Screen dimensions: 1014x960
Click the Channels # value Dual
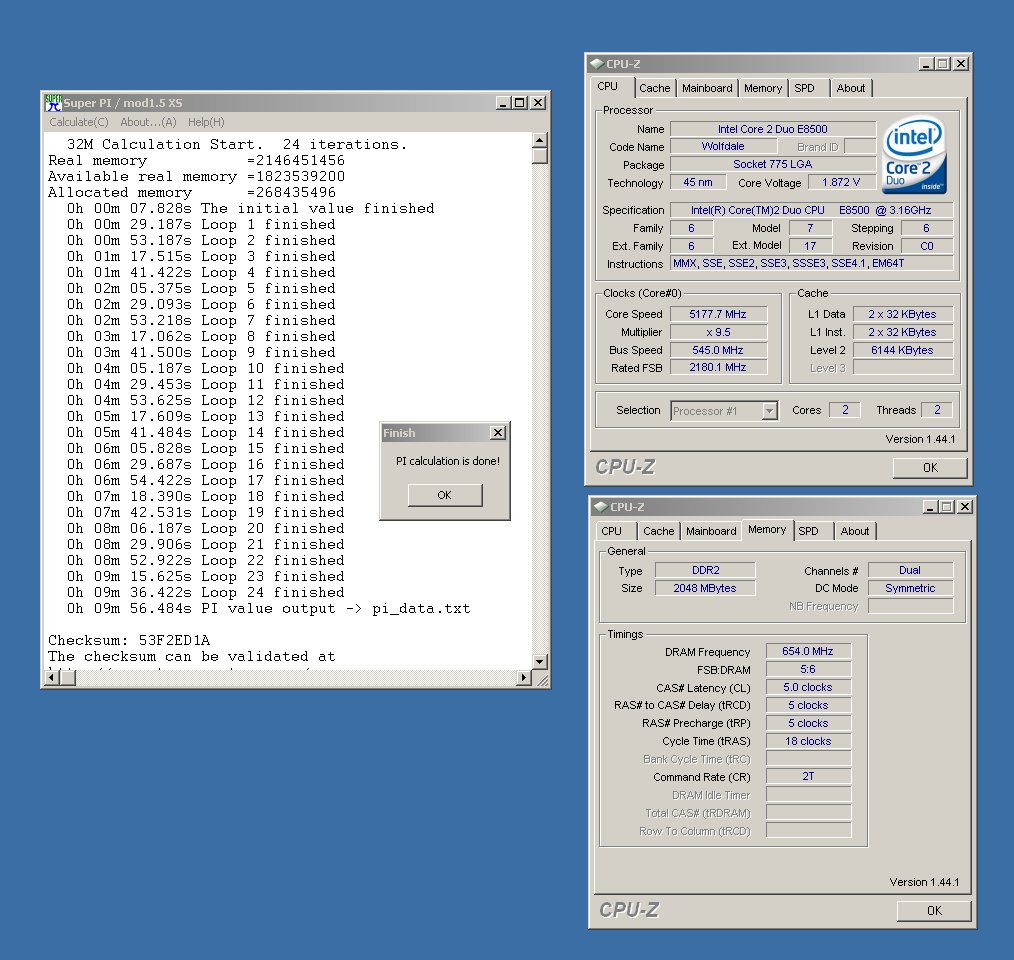pos(910,571)
